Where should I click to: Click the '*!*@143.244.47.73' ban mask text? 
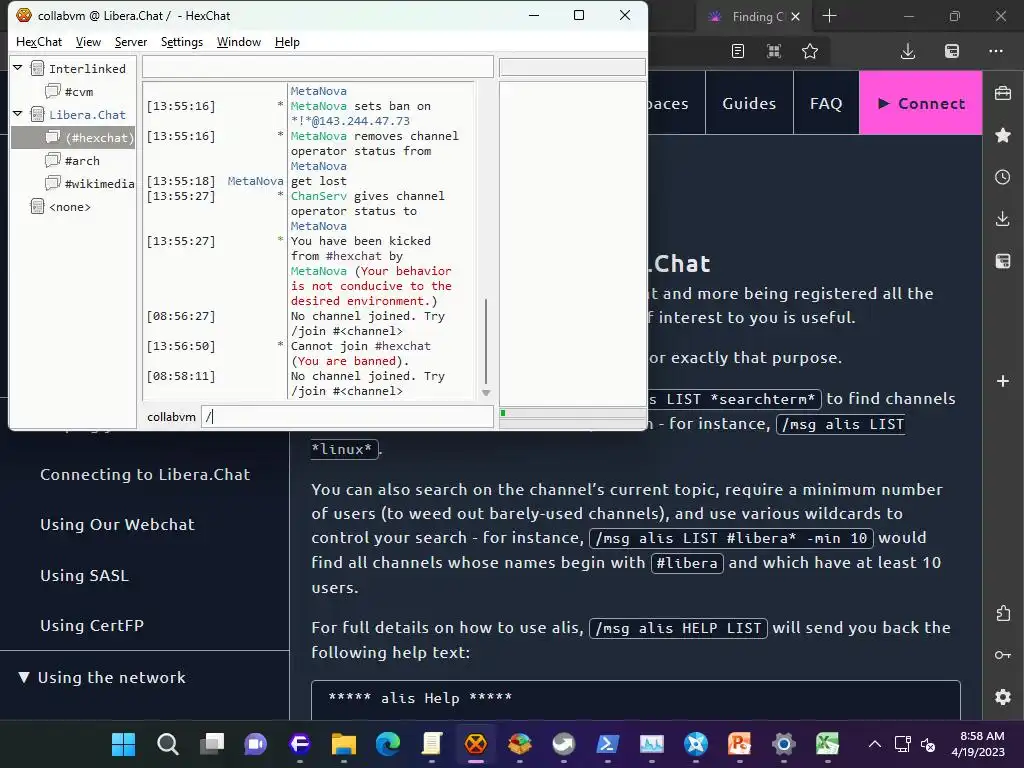(350, 121)
